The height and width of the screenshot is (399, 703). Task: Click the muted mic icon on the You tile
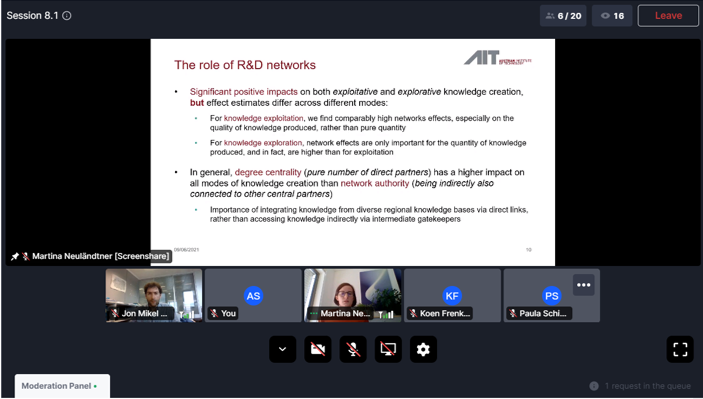[214, 313]
